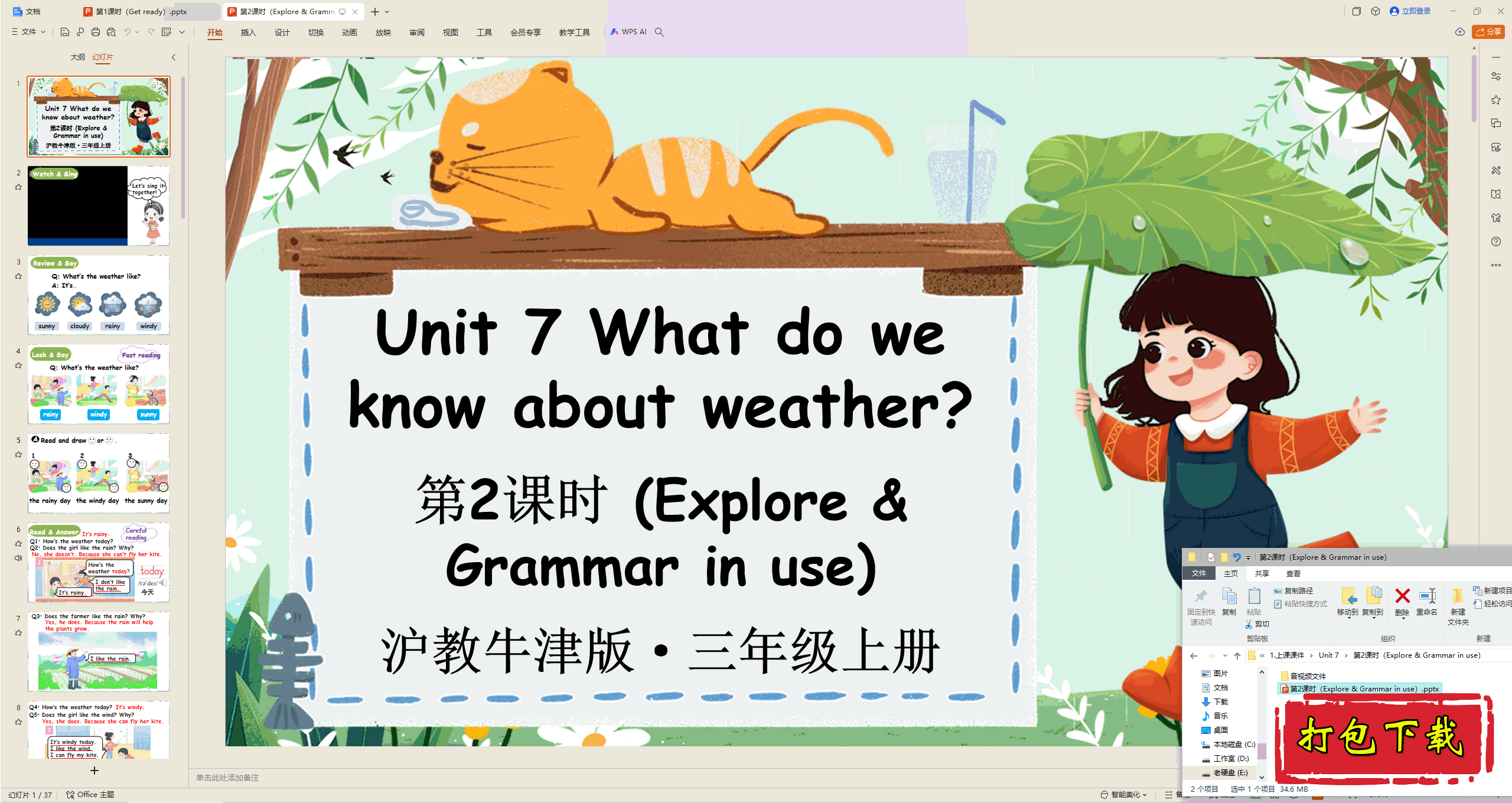Click the Print icon in WPS toolbar
1512x803 pixels.
pyautogui.click(x=96, y=32)
